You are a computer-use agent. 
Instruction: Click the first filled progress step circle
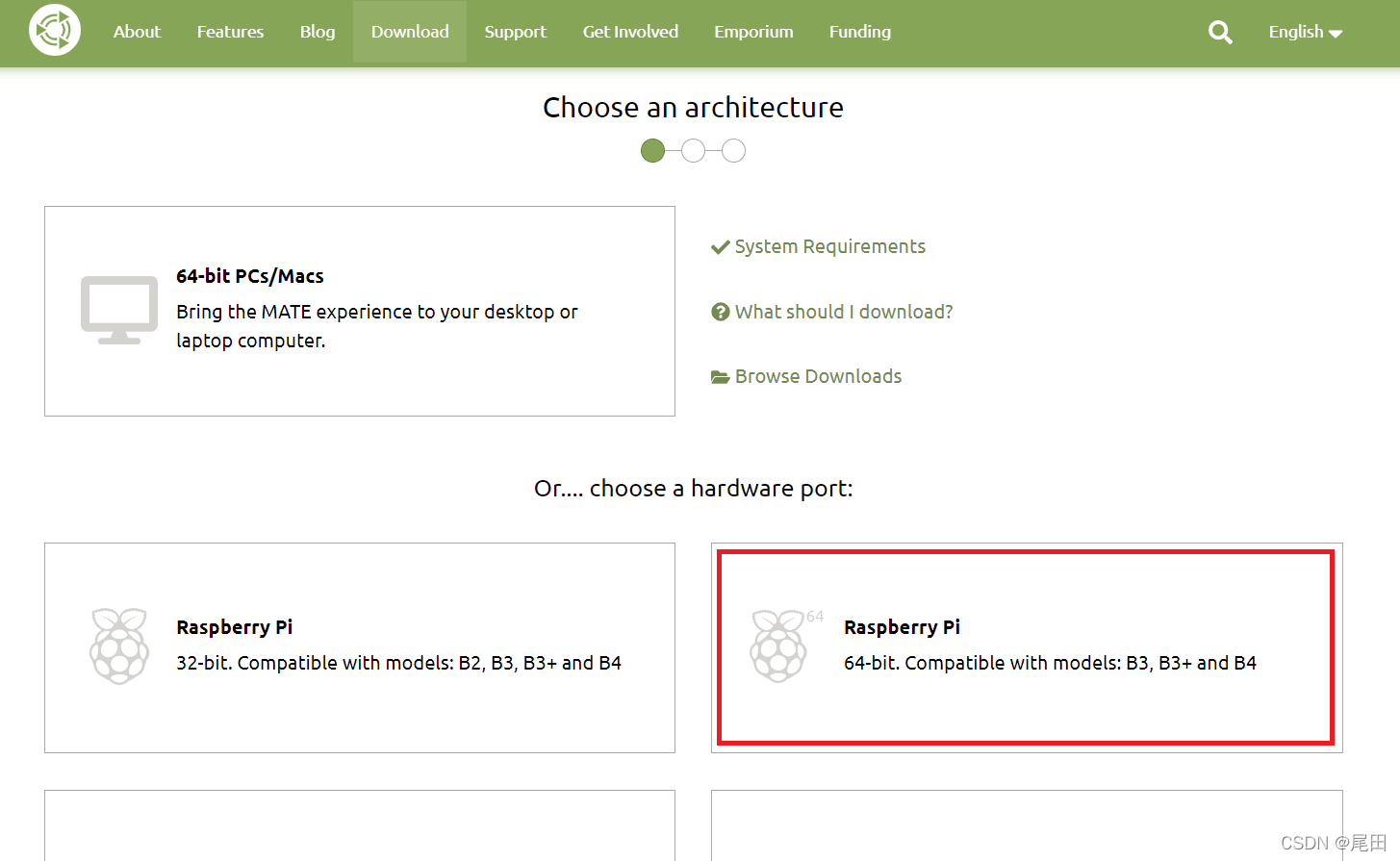(x=652, y=151)
